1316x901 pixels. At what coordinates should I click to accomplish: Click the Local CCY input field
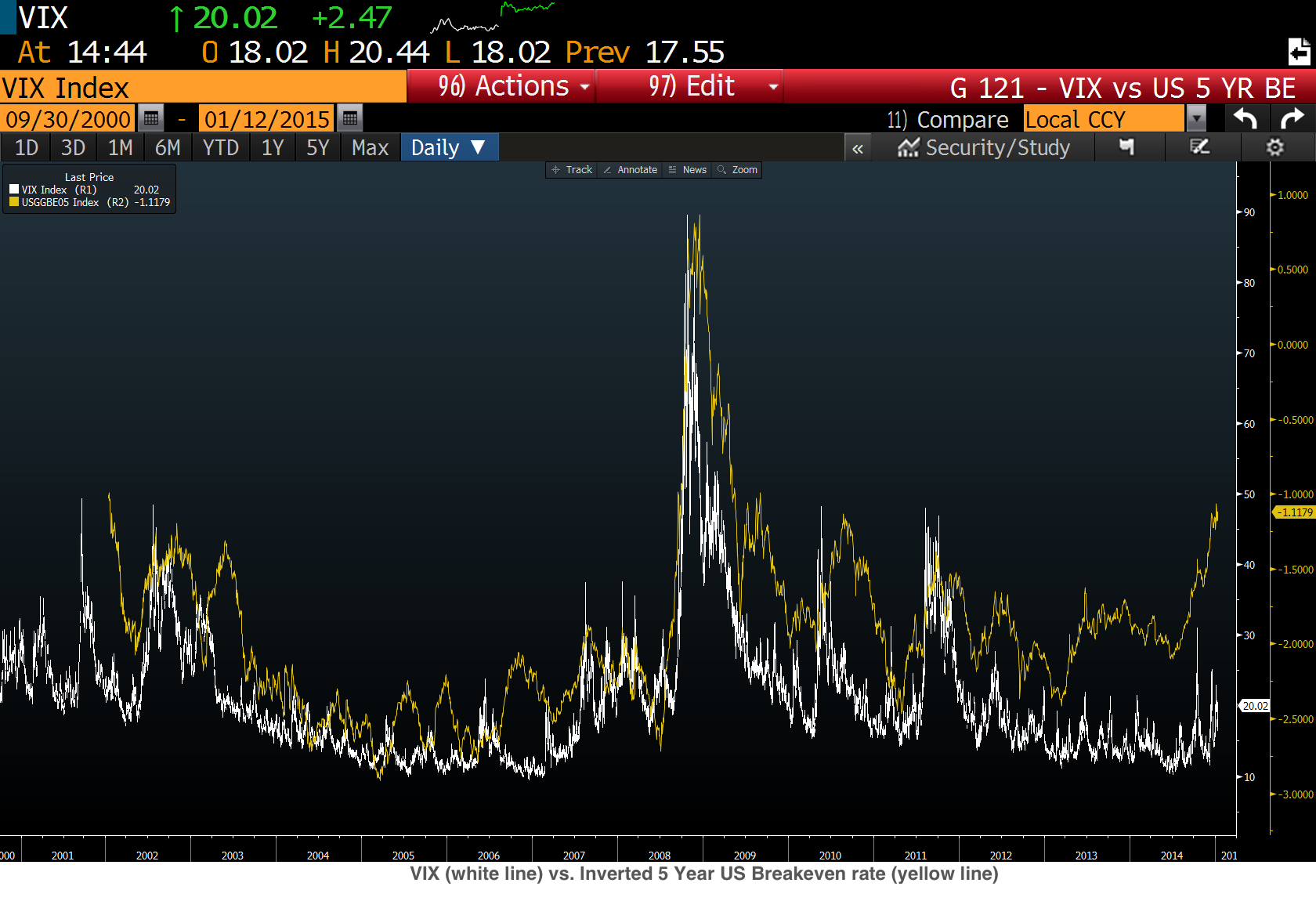(1104, 118)
